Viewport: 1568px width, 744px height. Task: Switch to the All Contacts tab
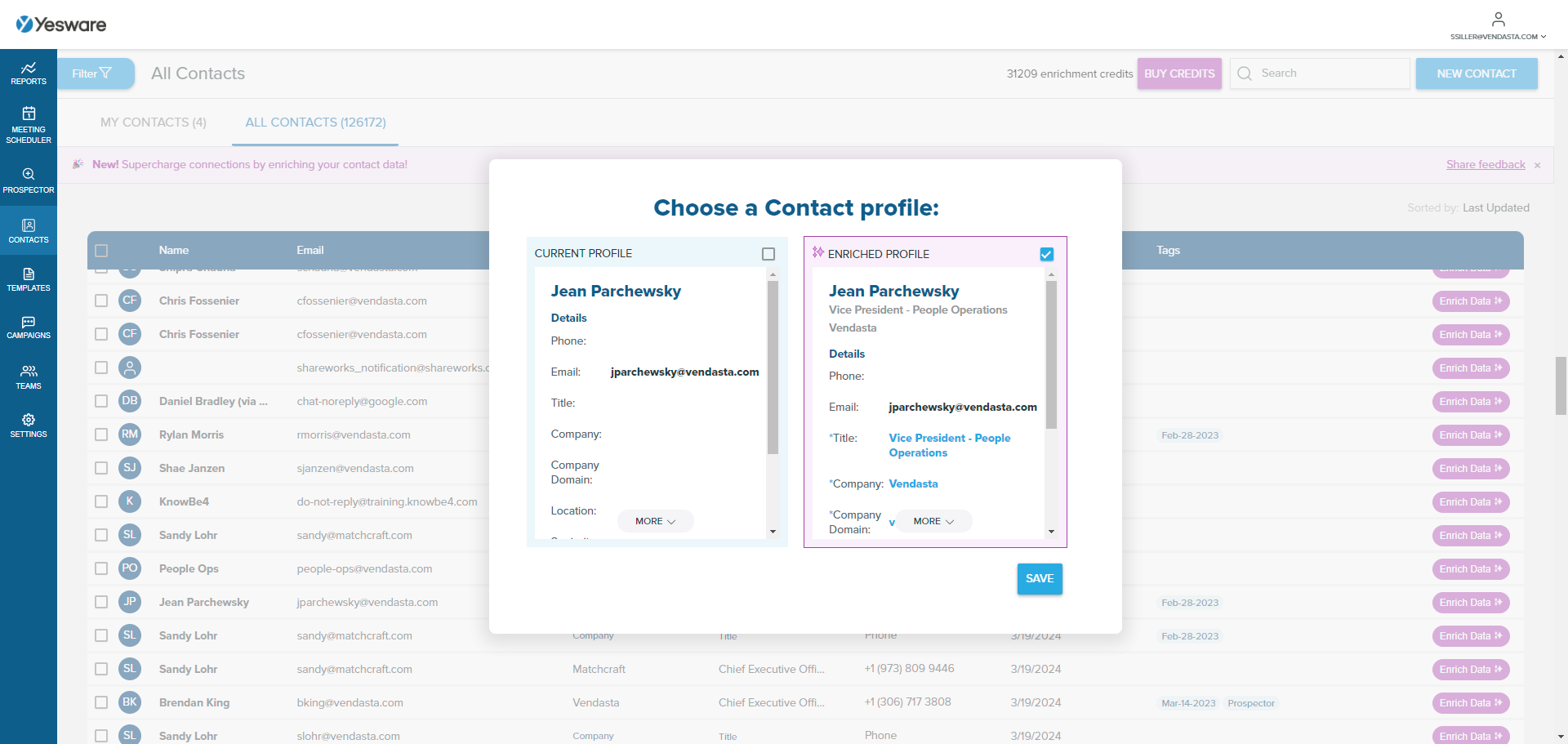pyautogui.click(x=314, y=122)
